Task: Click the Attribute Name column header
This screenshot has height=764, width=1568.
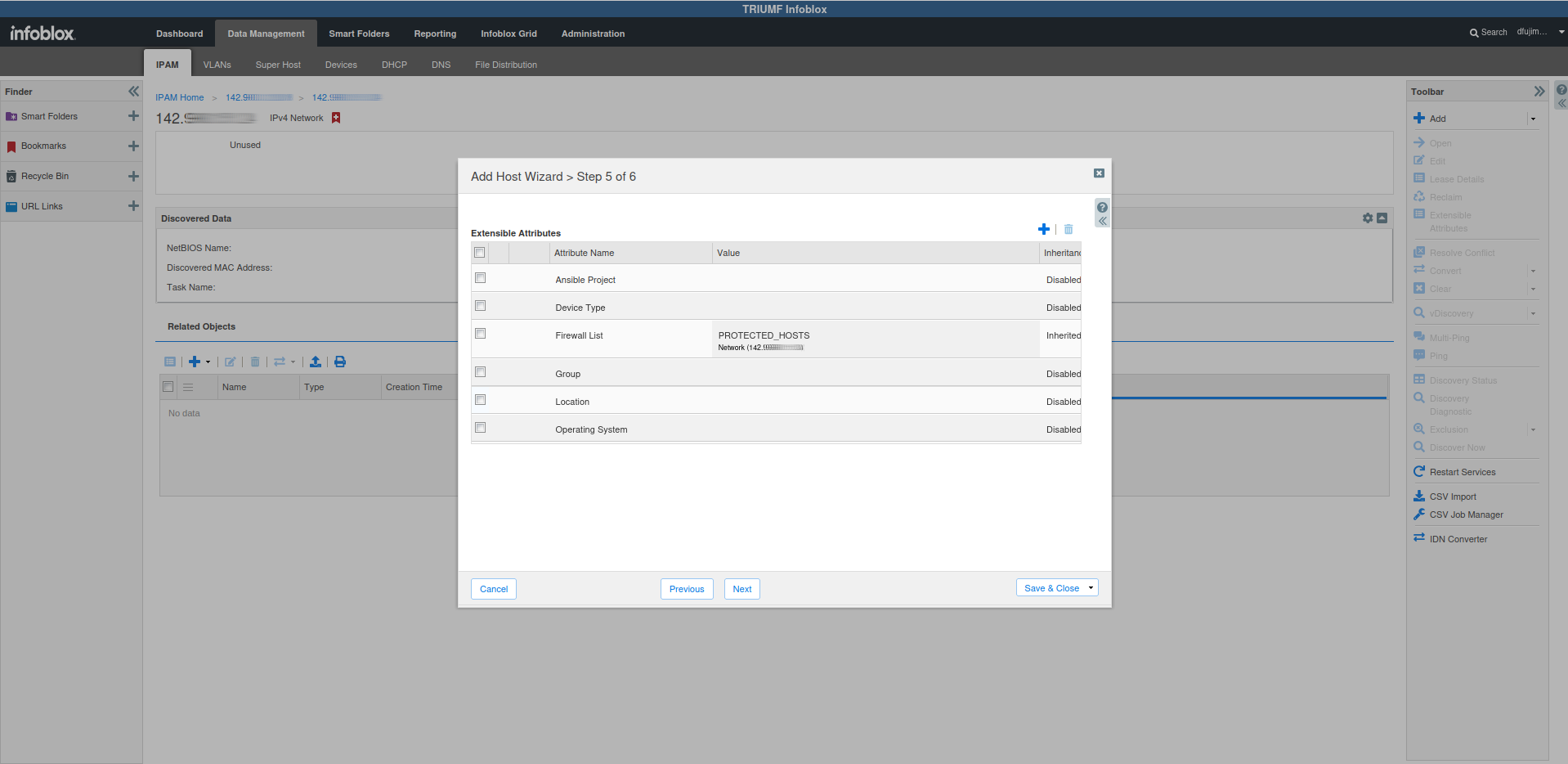Action: (585, 253)
